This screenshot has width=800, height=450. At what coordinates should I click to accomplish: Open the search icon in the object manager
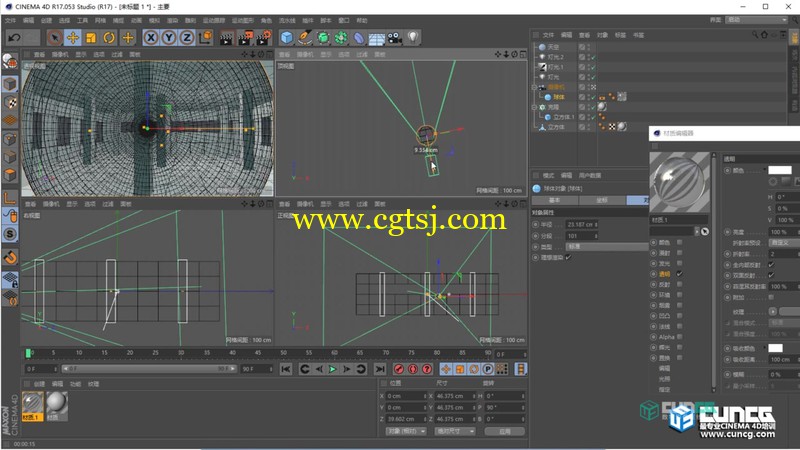755,35
